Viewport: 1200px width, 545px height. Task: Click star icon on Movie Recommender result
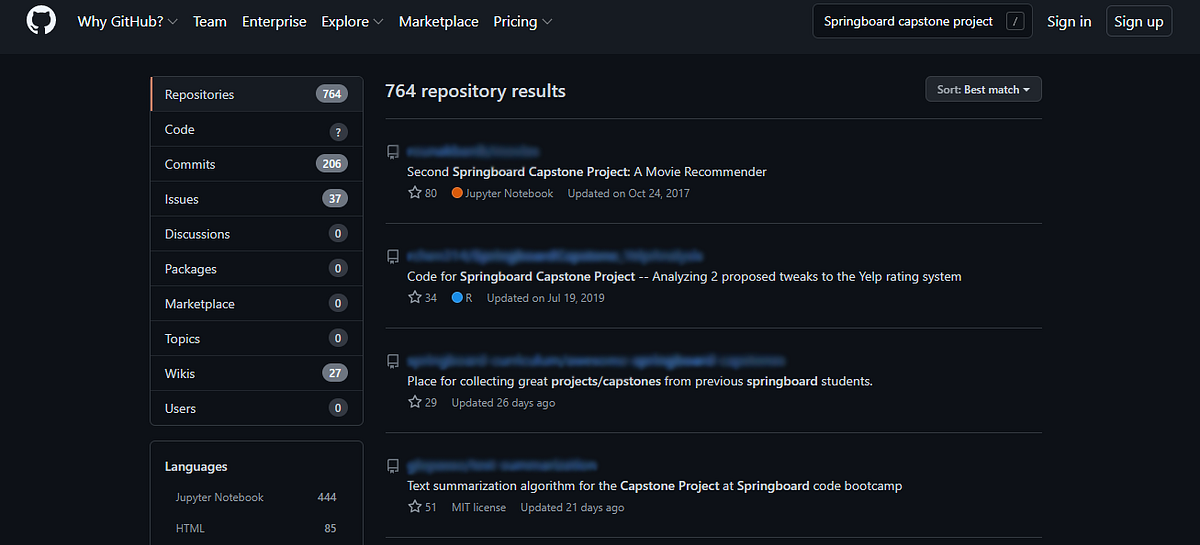coord(415,193)
